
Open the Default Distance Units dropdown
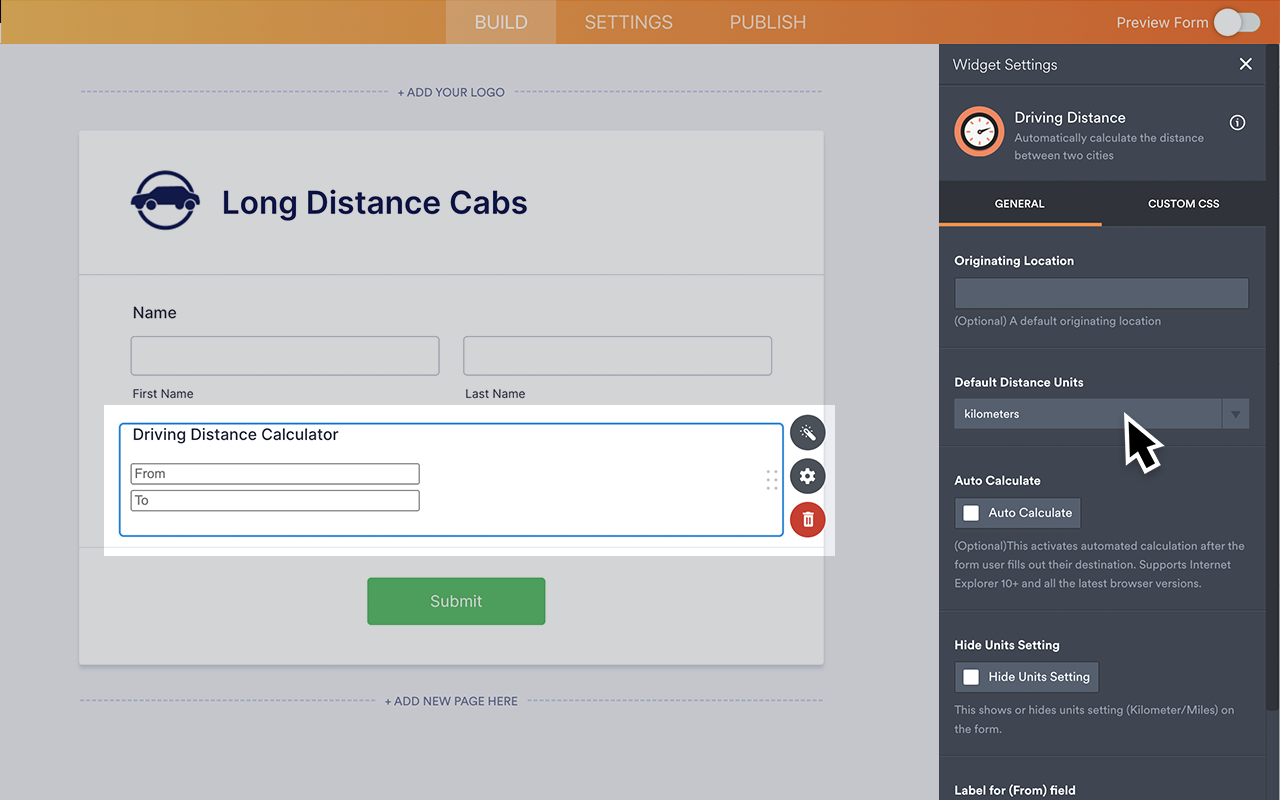coord(1236,413)
